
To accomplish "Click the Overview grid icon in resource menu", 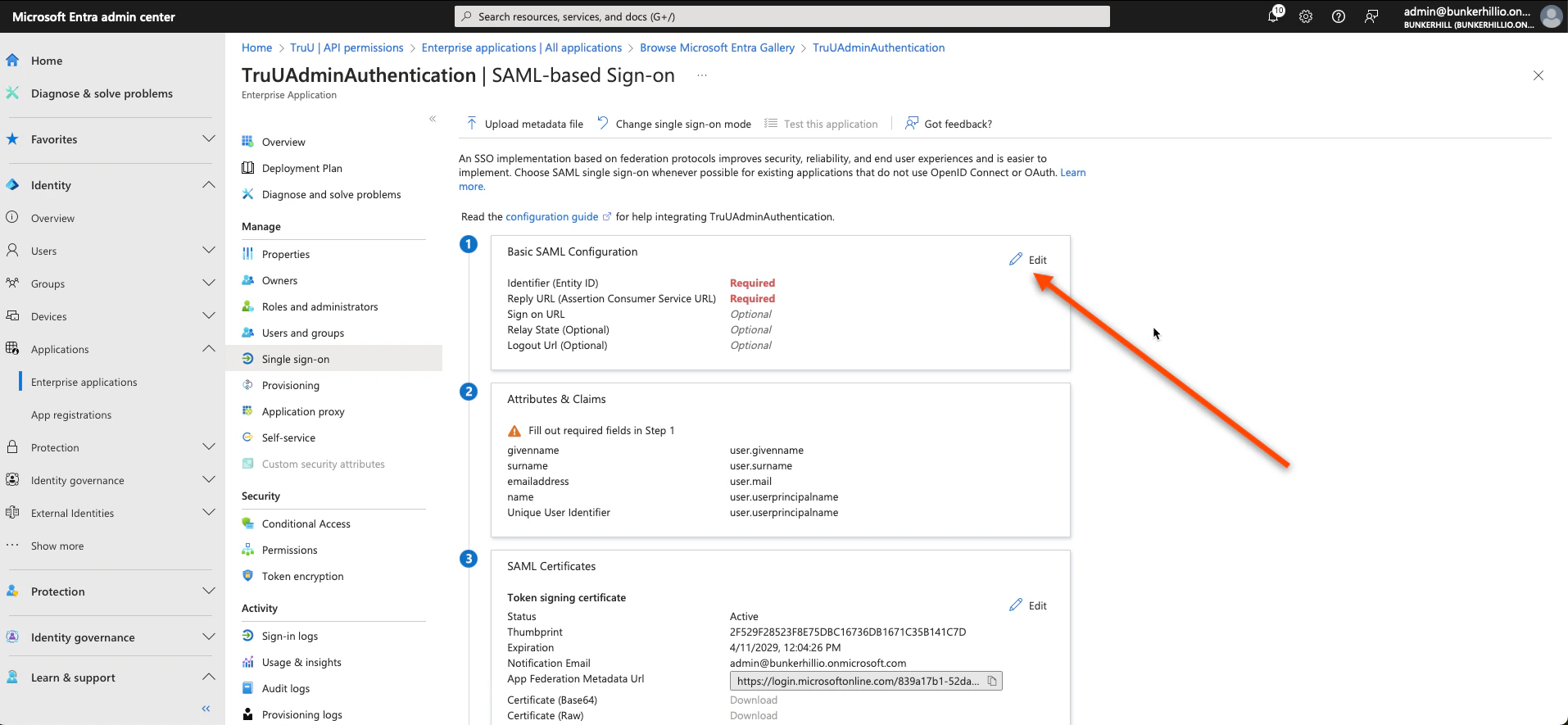I will pos(247,142).
